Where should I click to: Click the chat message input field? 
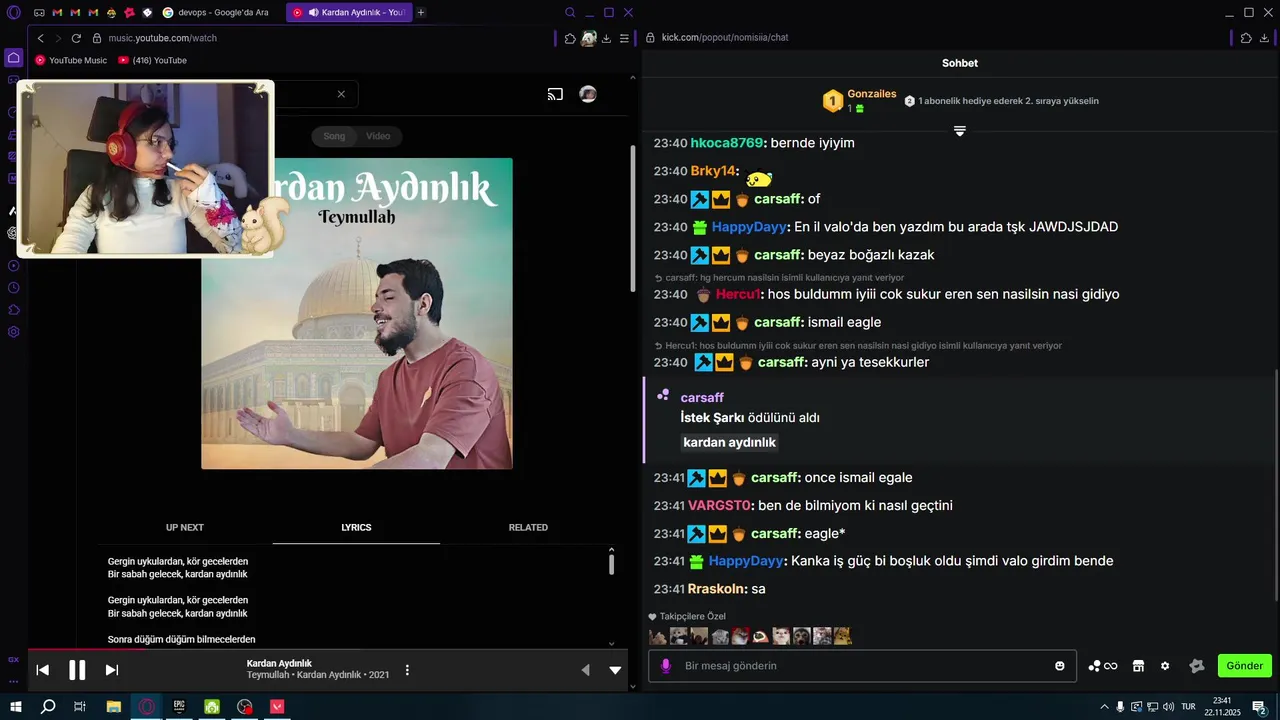coord(862,666)
